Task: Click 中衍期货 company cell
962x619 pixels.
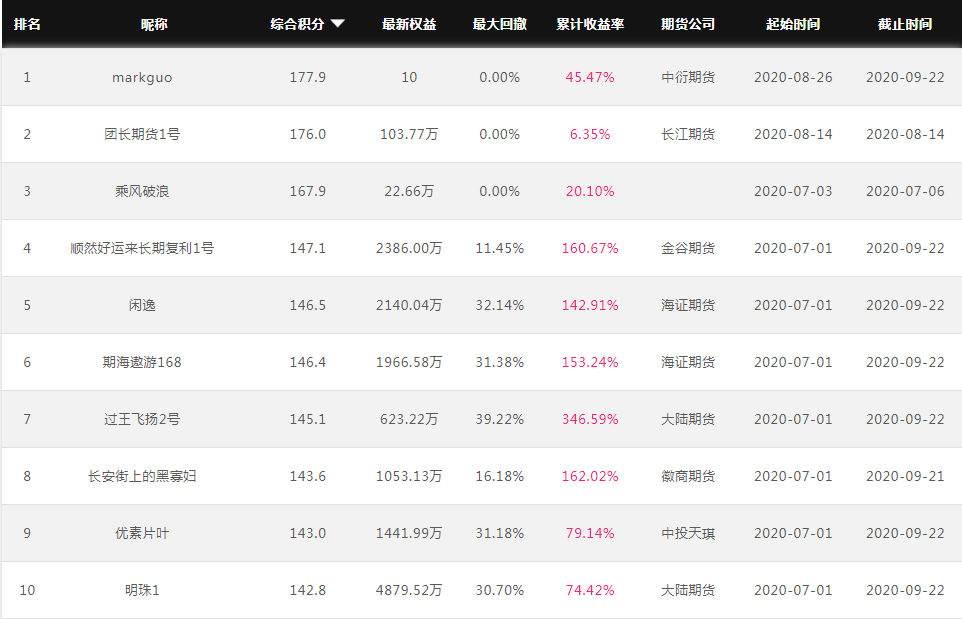Action: [688, 77]
